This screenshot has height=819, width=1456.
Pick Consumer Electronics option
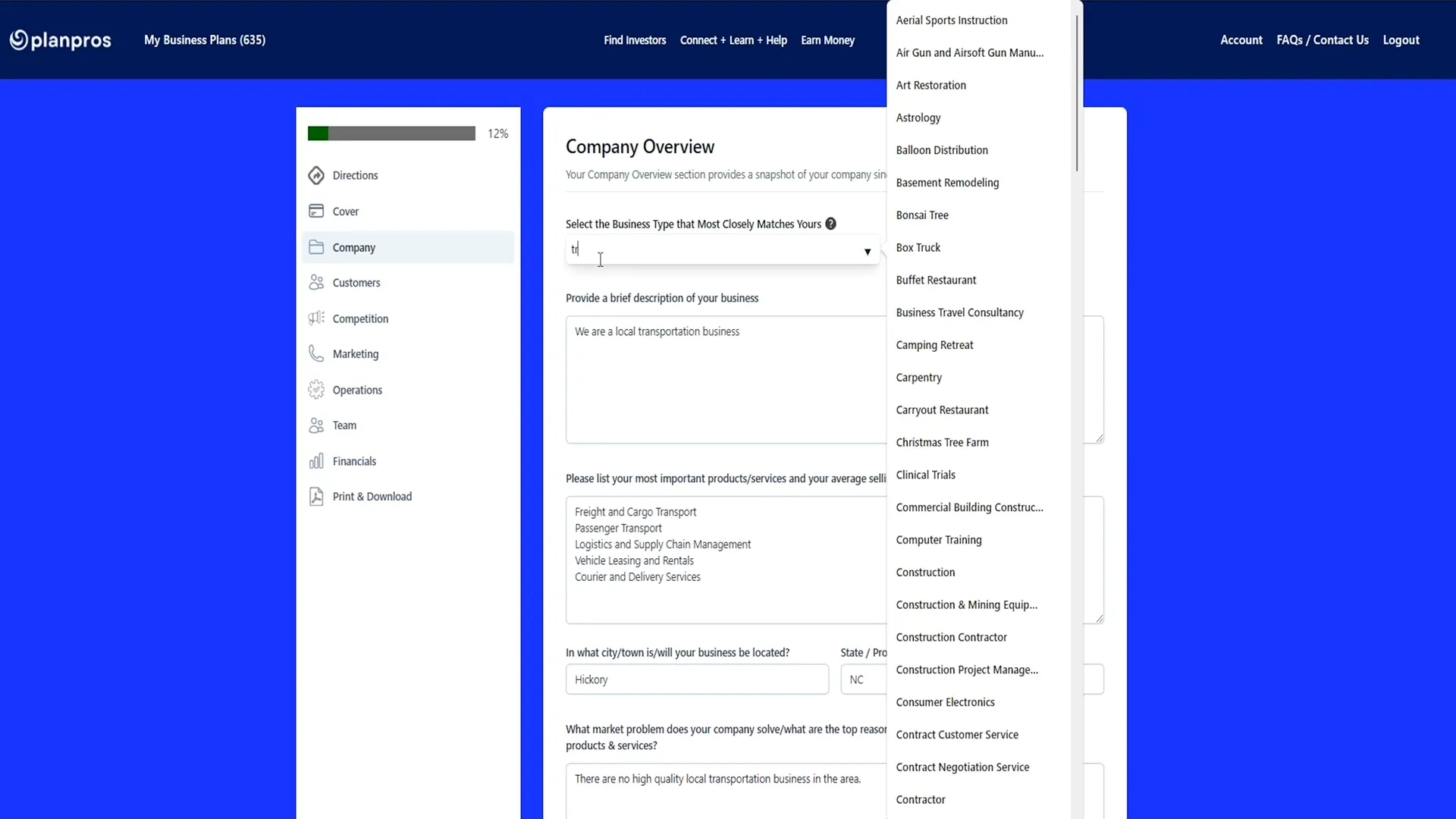tap(978, 702)
